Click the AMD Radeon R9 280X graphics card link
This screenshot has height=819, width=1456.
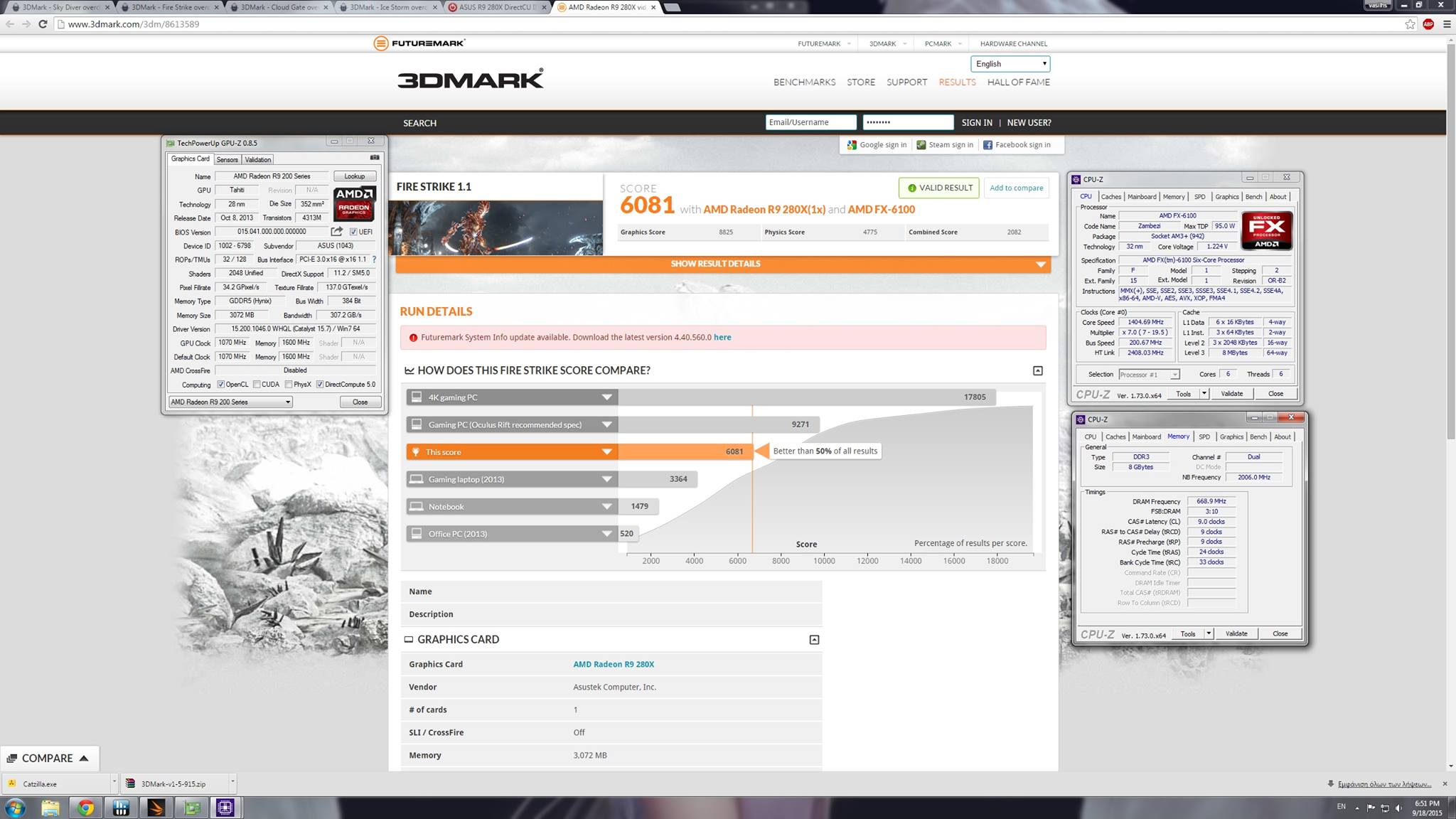point(614,665)
